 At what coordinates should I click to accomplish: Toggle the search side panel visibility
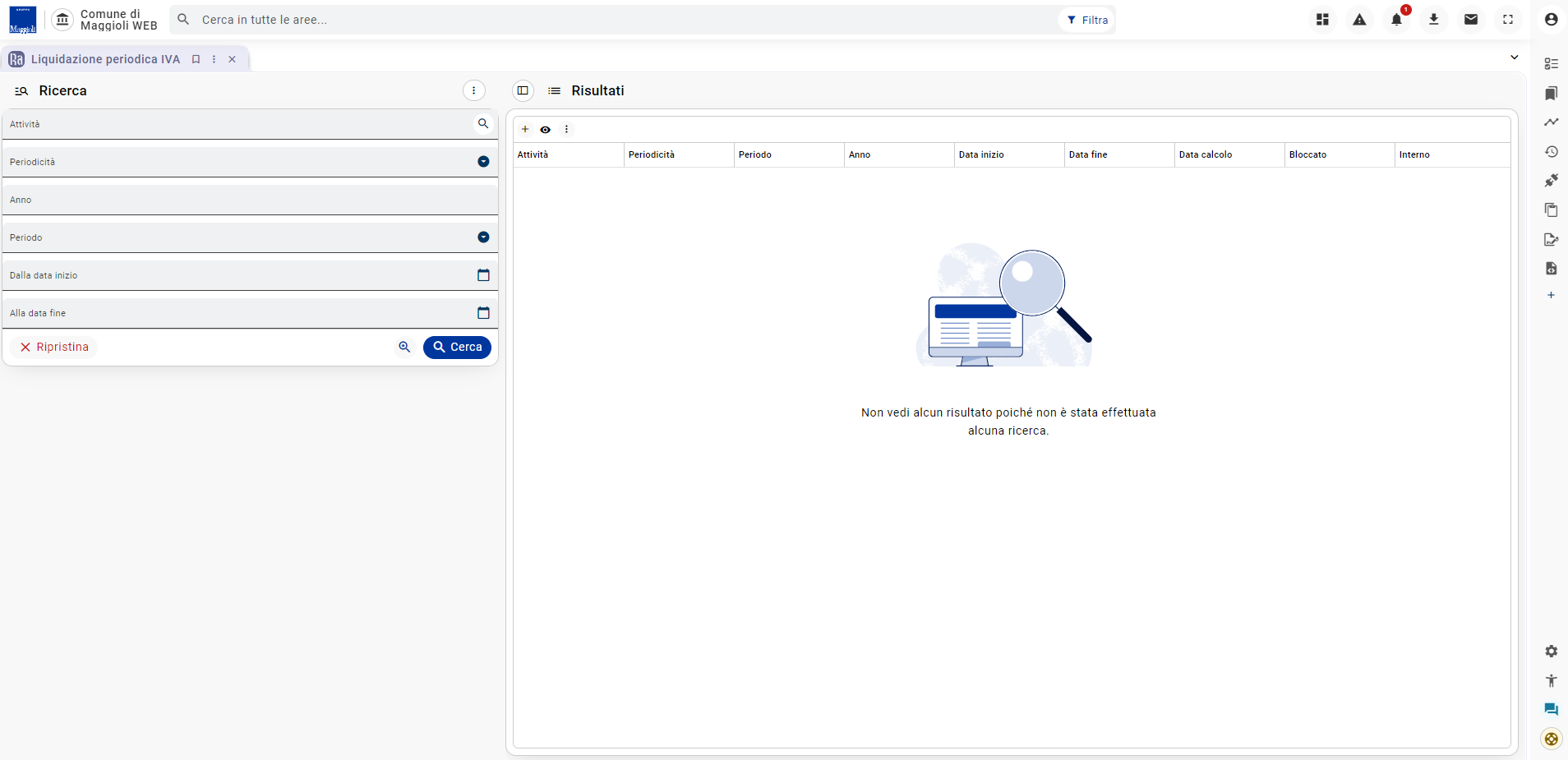[523, 90]
